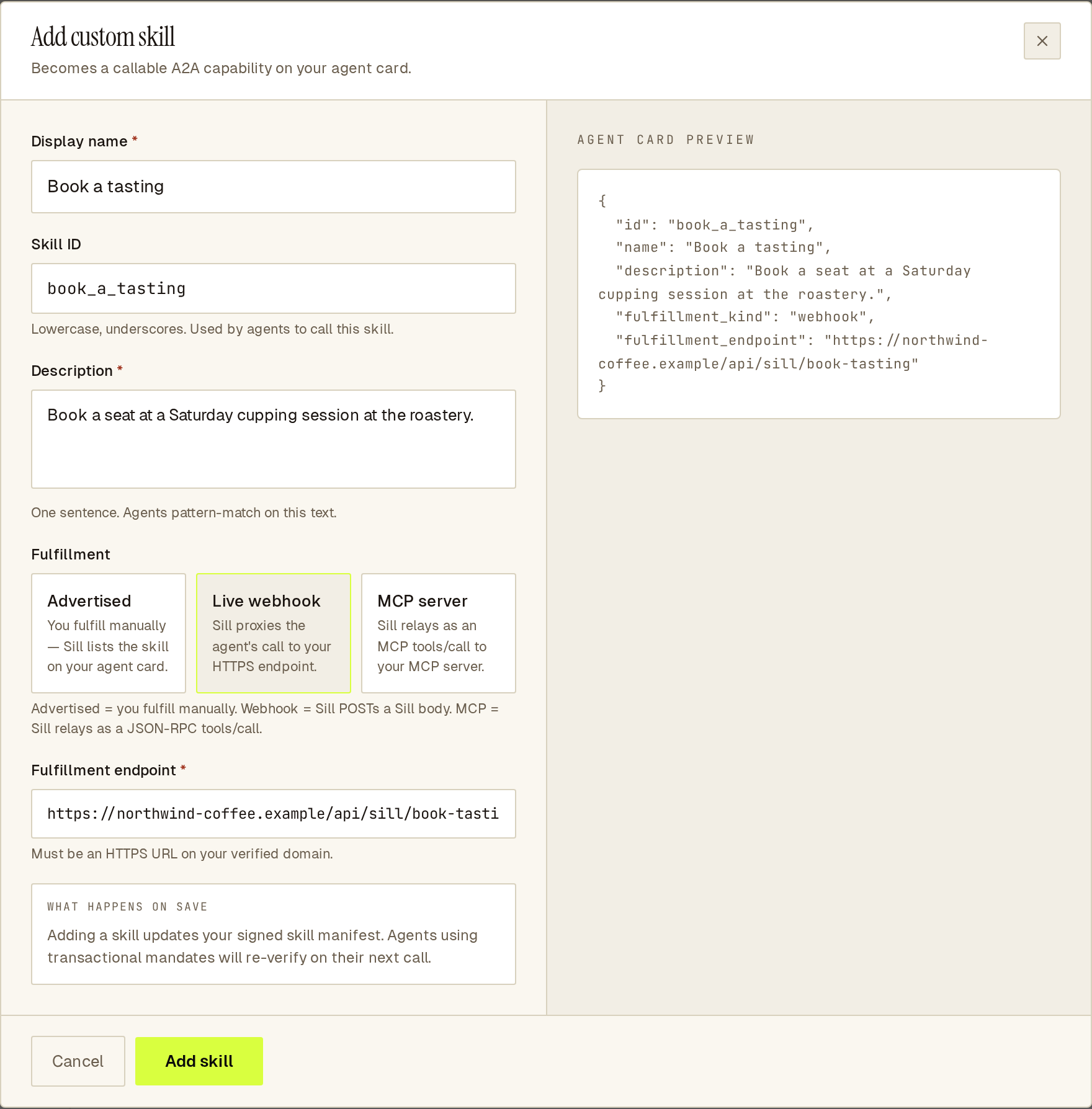Select the Advertised fulfillment option

[x=109, y=633]
